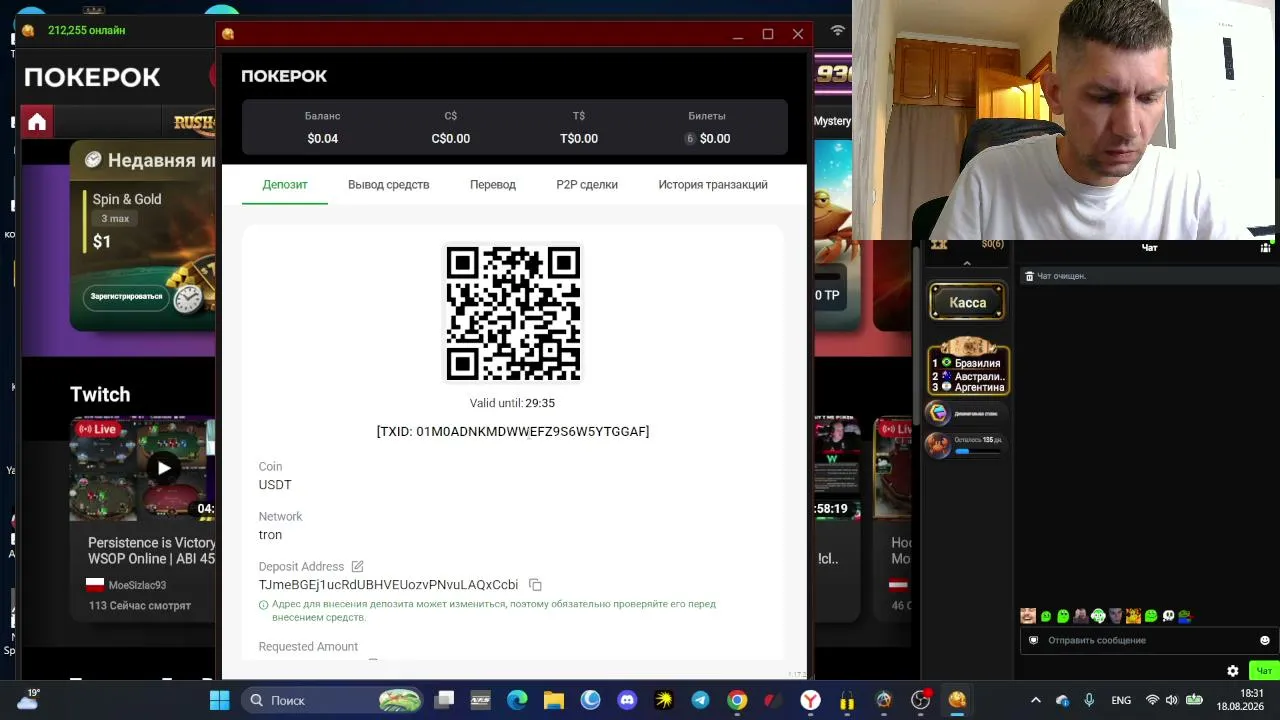Click the USDT coin value
The height and width of the screenshot is (720, 1280).
coord(275,485)
